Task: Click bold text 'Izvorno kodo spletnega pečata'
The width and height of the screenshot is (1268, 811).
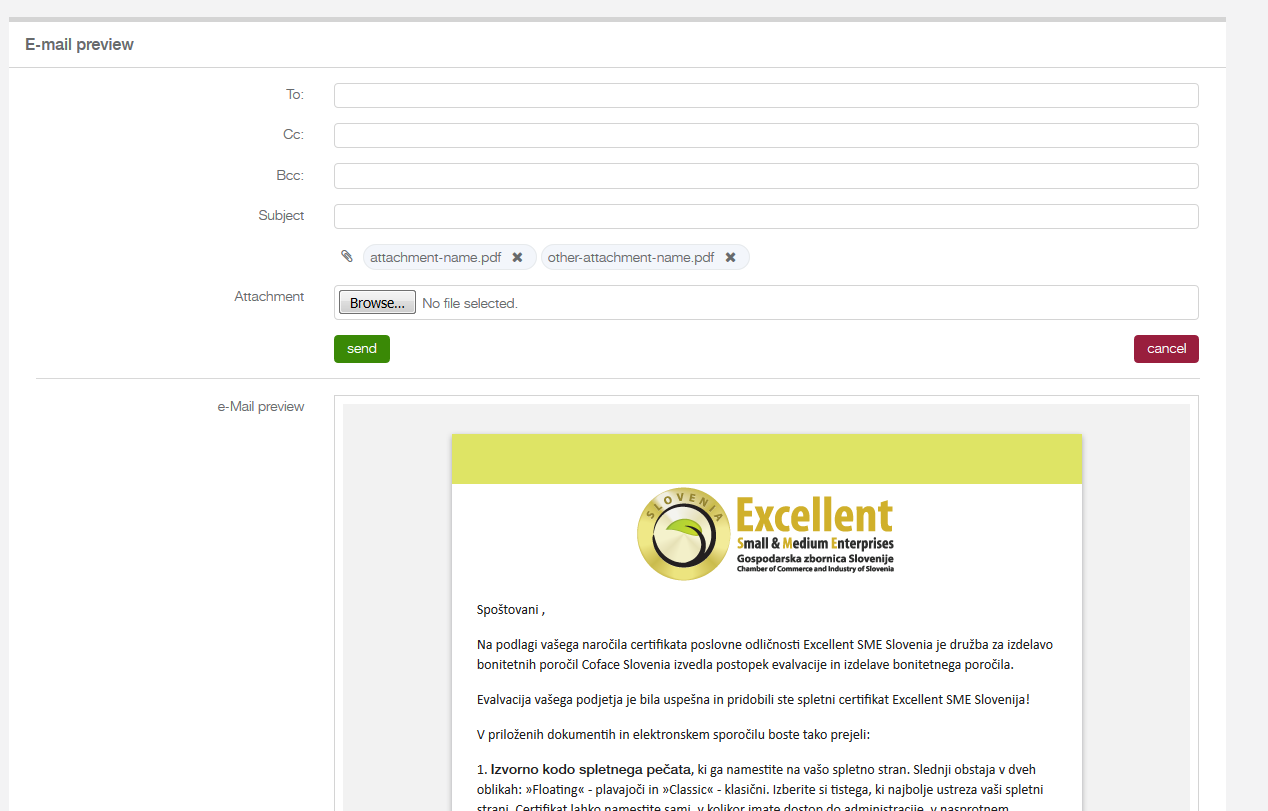Action: 591,769
